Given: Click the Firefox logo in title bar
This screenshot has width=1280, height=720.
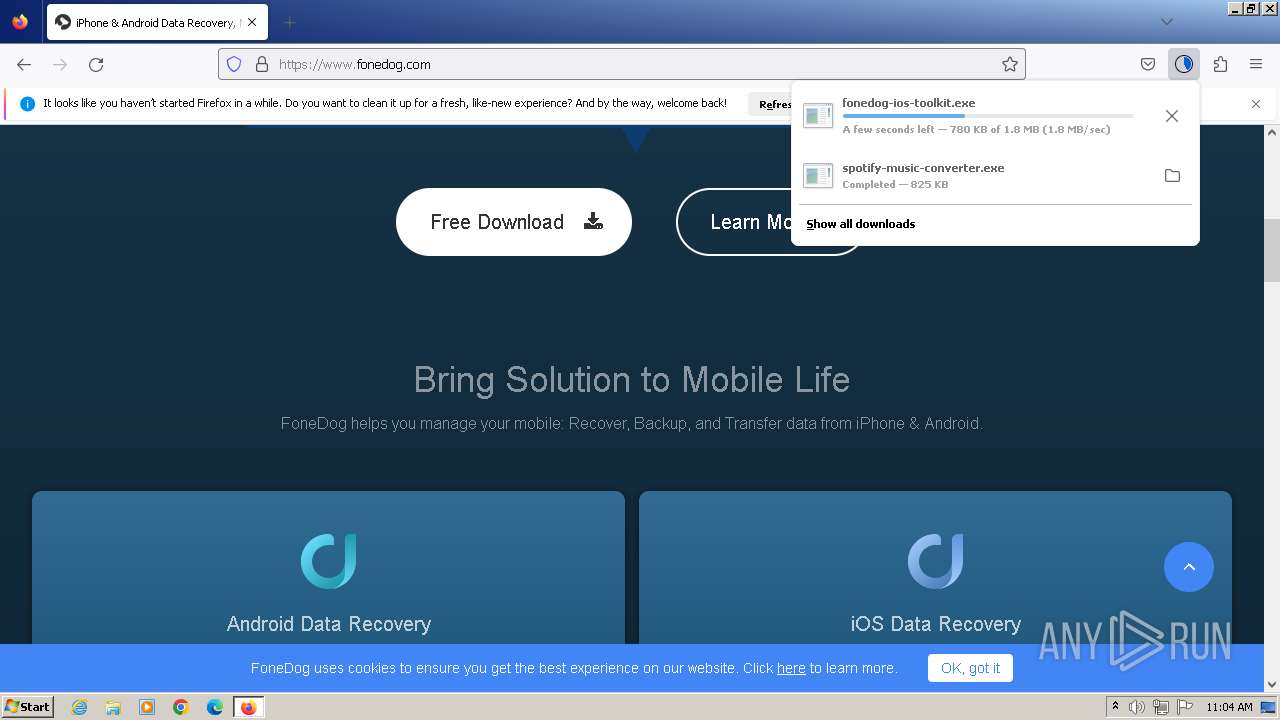Looking at the screenshot, I should click(x=20, y=22).
